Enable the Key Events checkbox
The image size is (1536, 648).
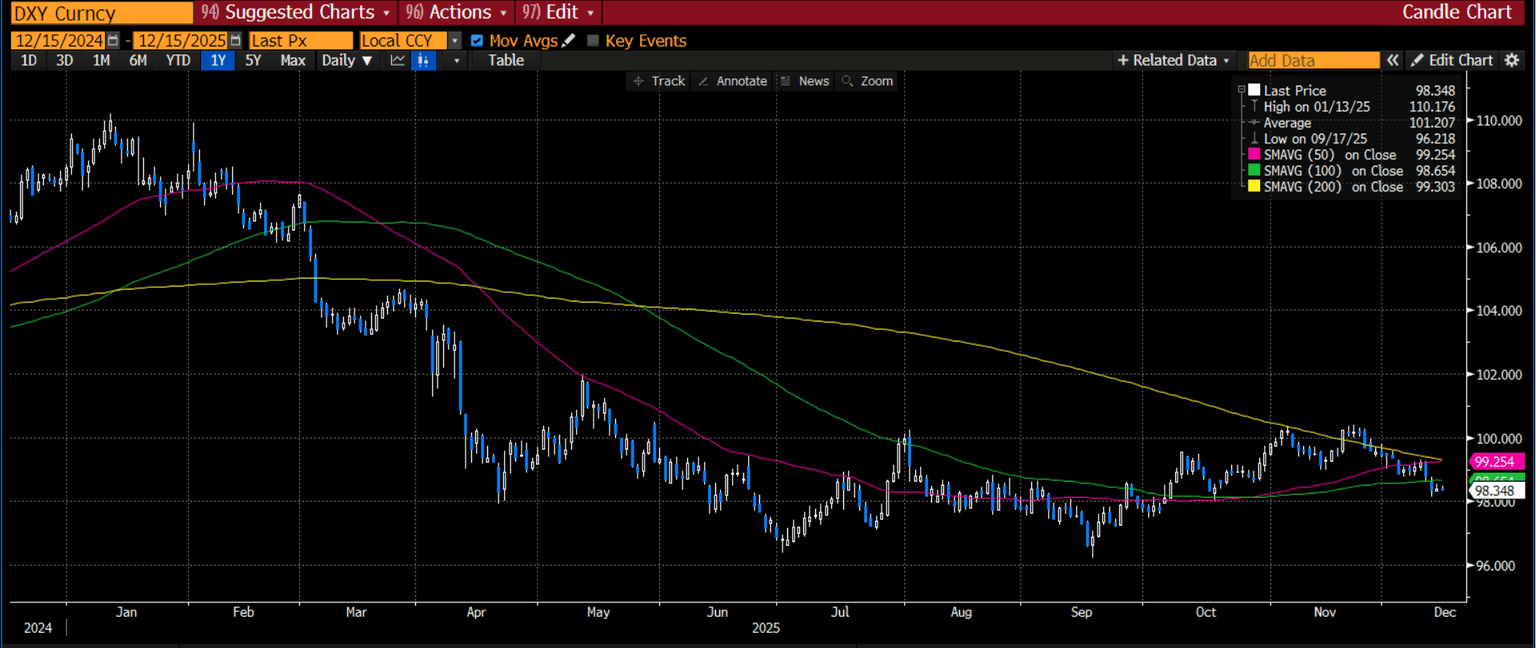(592, 41)
